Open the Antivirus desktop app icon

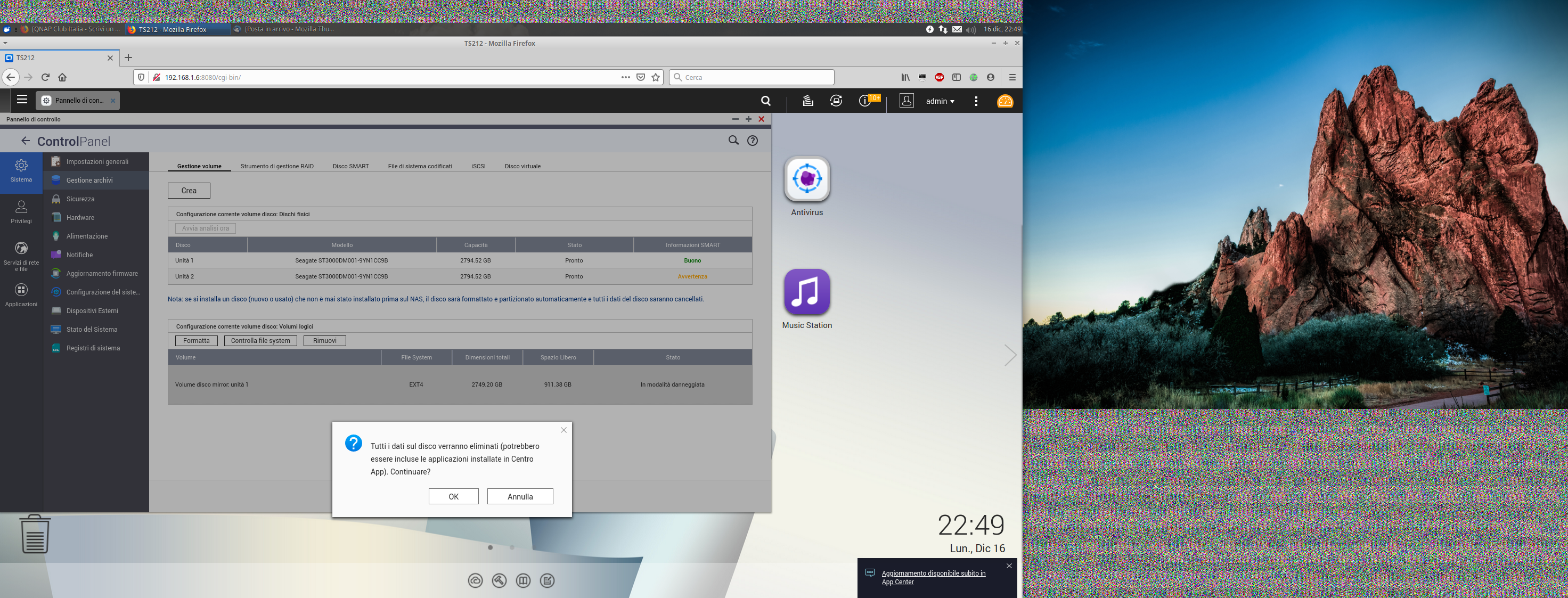point(806,179)
